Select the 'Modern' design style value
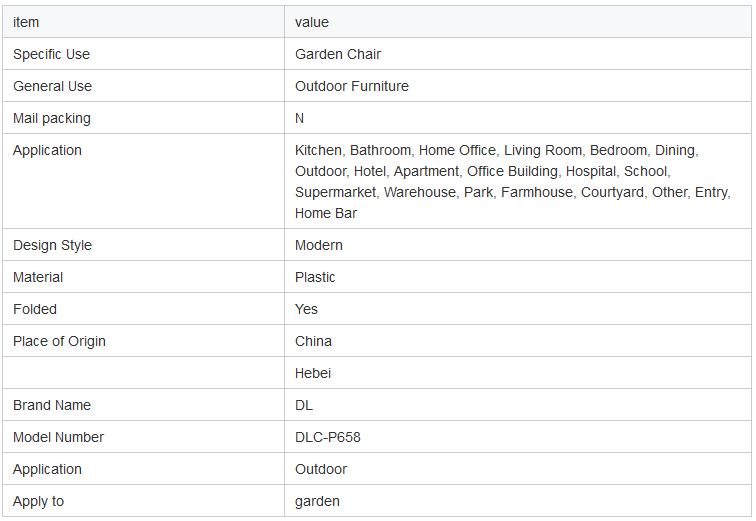 point(319,245)
